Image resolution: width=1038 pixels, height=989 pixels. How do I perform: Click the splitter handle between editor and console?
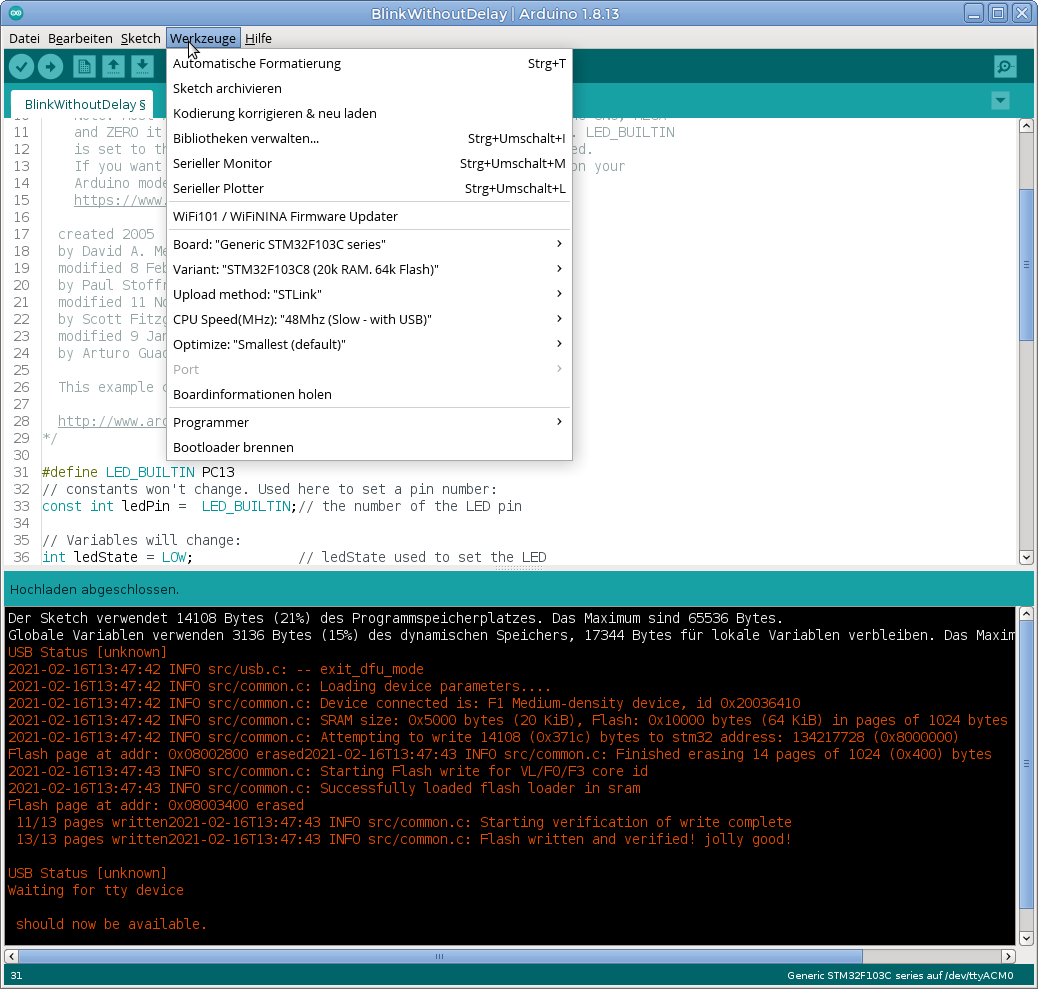[x=518, y=568]
